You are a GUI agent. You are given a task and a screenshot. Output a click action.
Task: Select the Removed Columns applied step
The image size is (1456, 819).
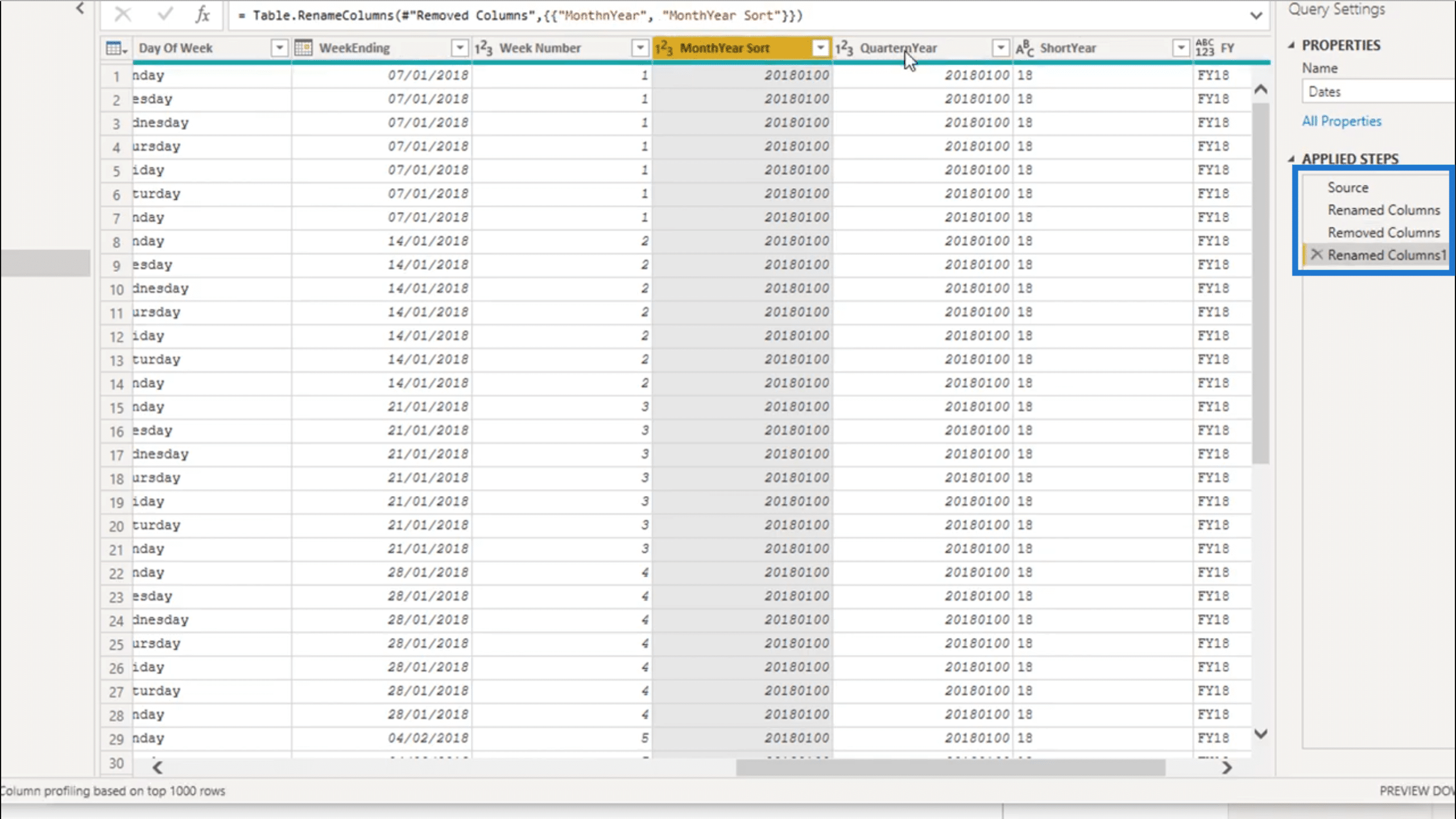[x=1383, y=233]
